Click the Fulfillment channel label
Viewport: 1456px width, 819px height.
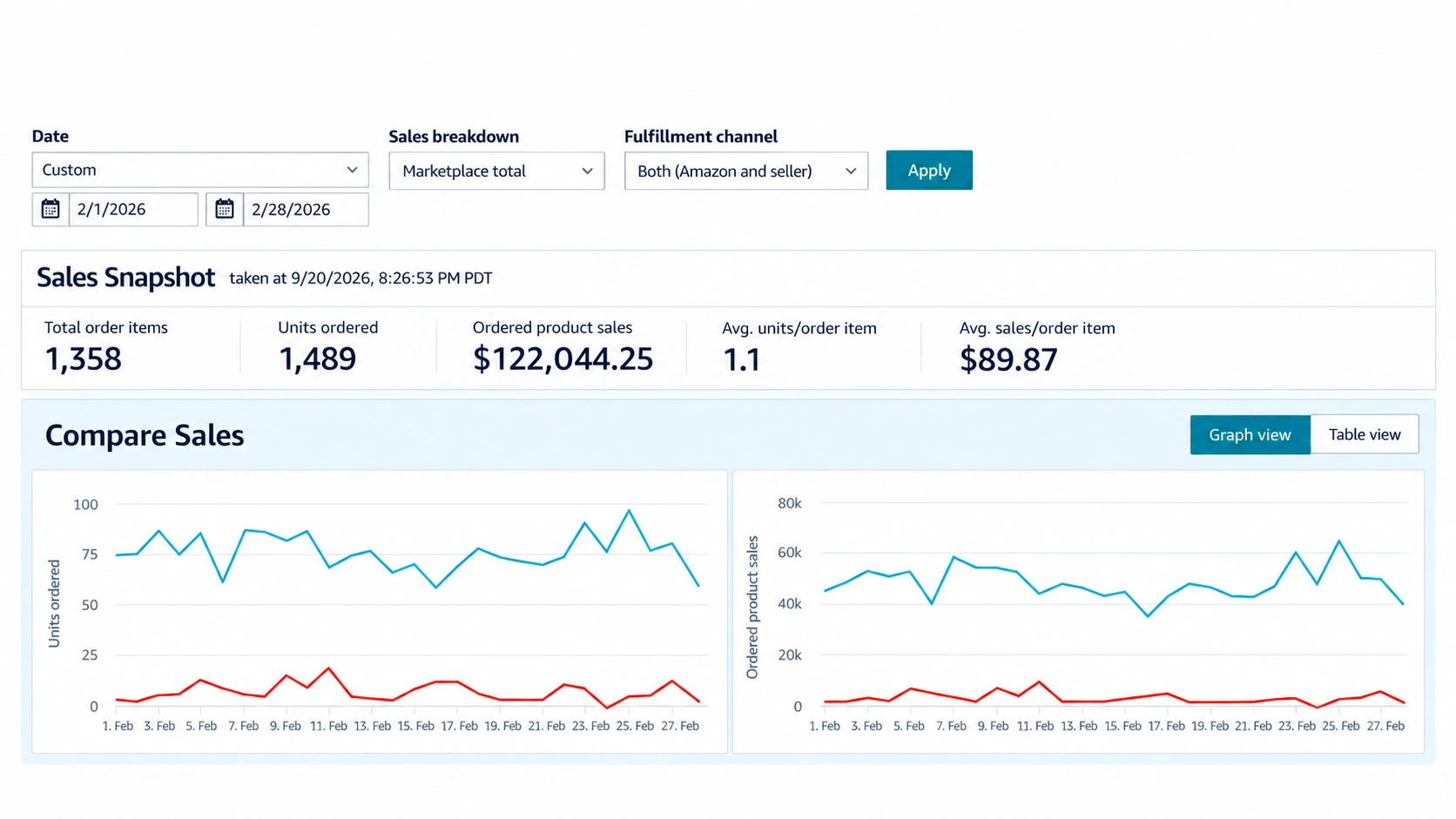click(701, 137)
